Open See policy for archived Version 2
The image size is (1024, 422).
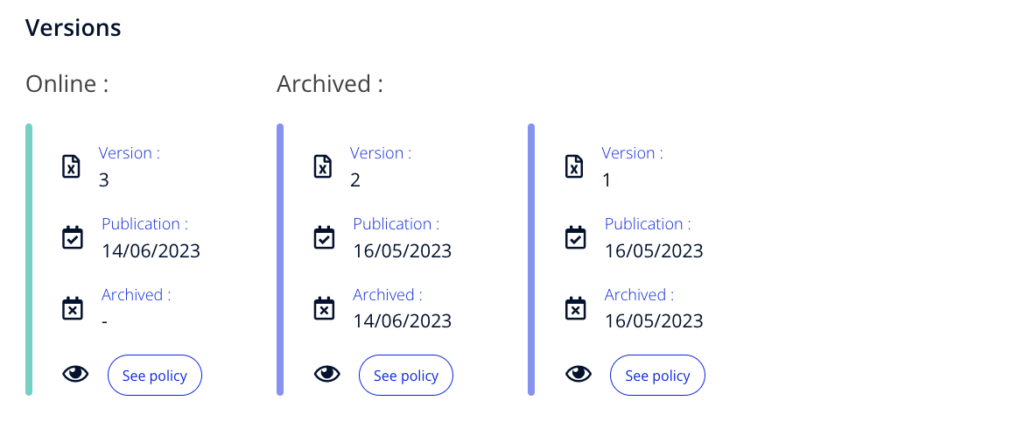click(406, 376)
